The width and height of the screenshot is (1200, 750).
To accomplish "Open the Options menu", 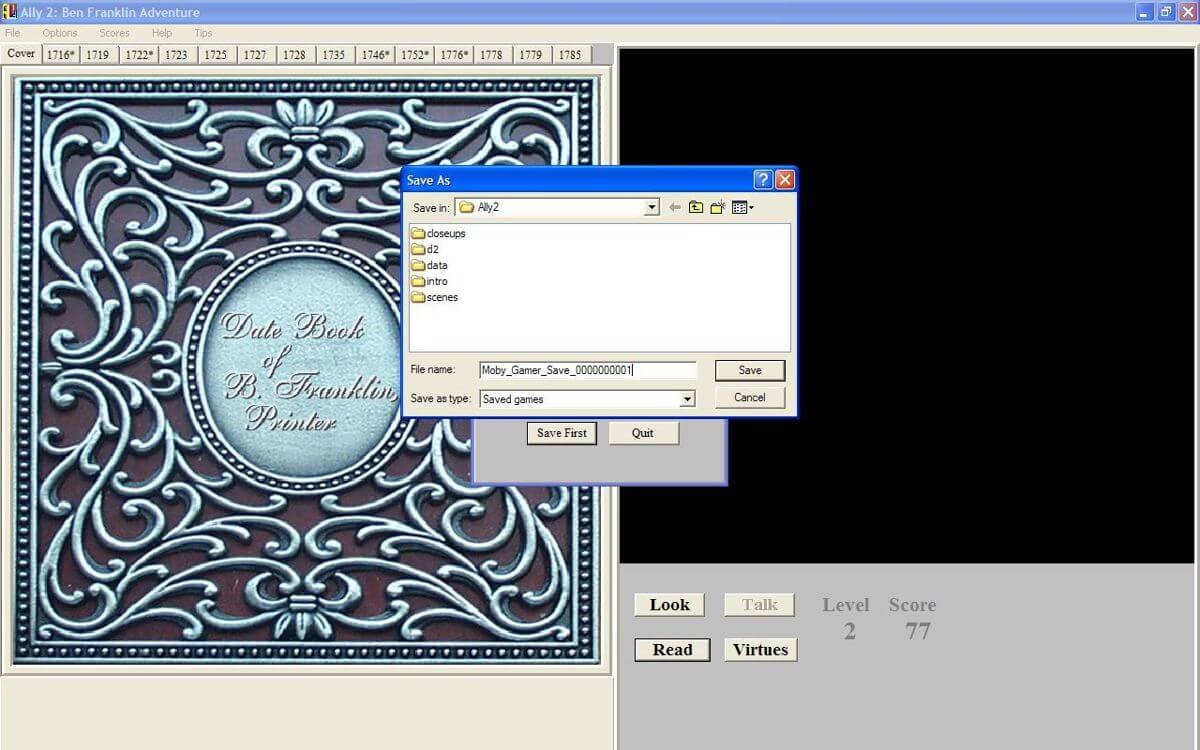I will [x=60, y=33].
